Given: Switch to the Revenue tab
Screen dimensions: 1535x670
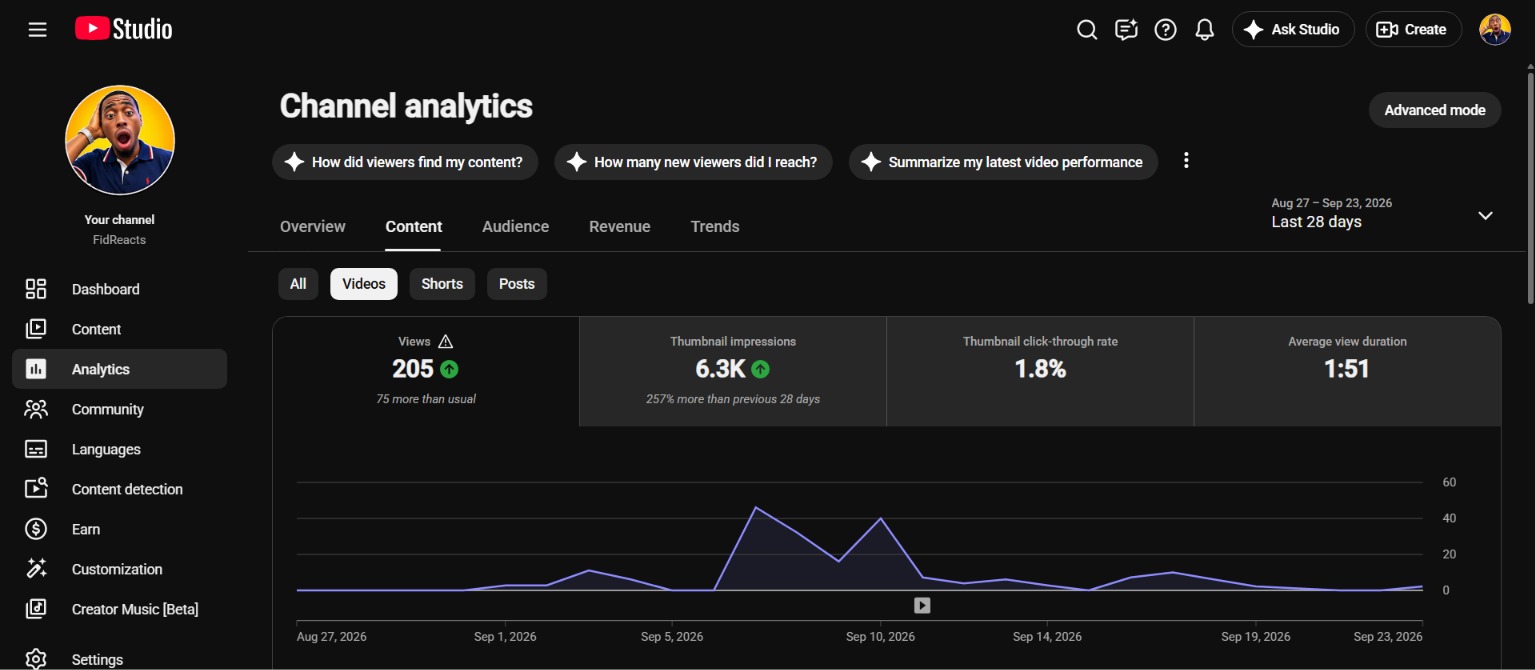Looking at the screenshot, I should point(620,227).
